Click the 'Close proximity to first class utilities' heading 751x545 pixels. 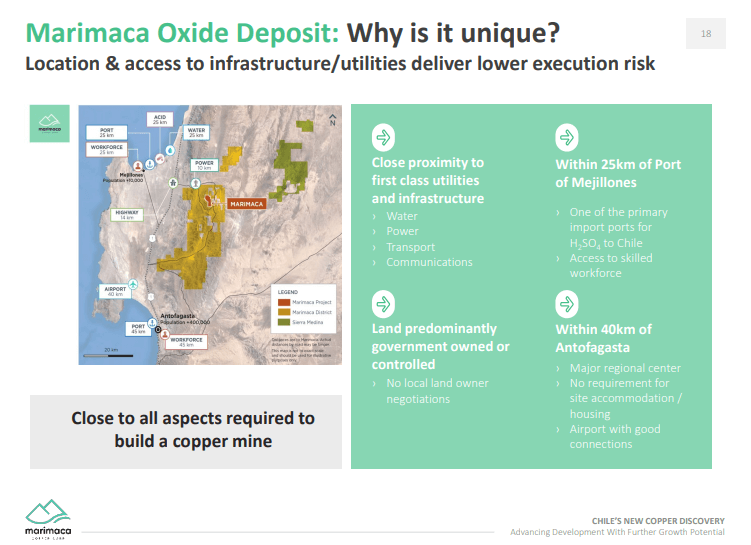tap(428, 180)
